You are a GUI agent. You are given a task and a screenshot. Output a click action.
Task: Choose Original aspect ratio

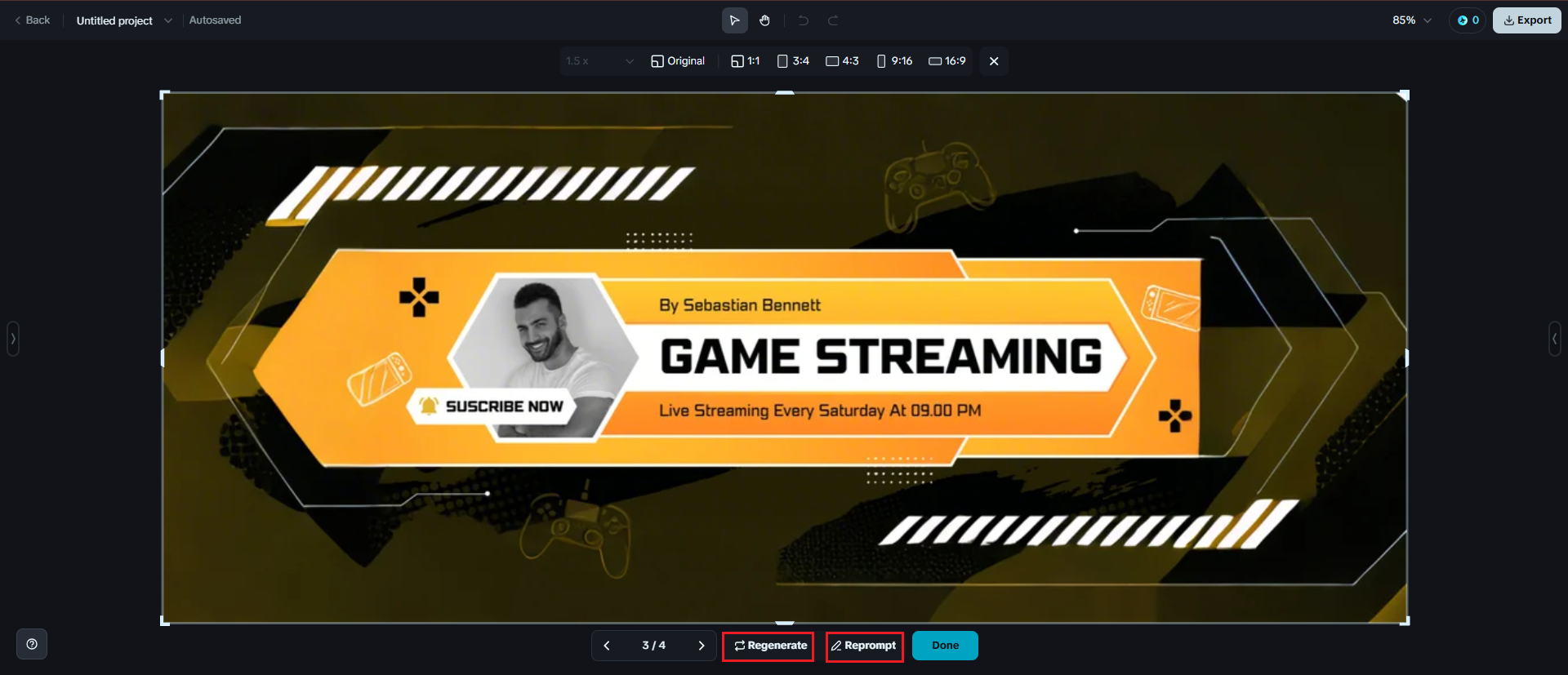click(x=678, y=61)
